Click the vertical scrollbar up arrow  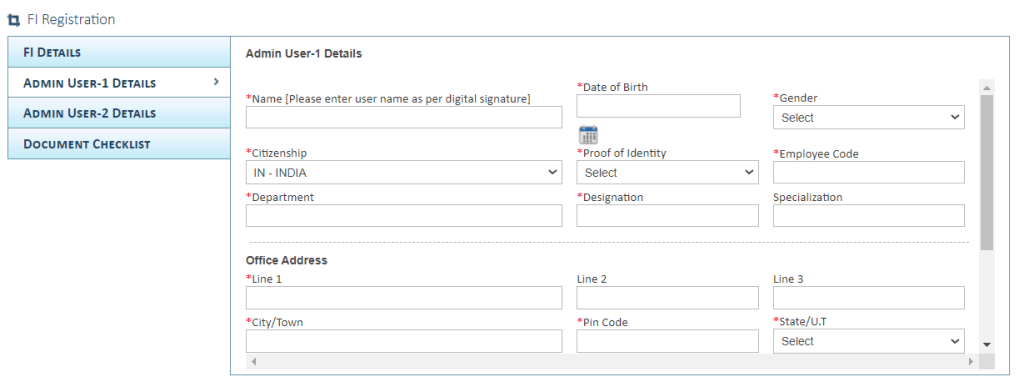tap(987, 87)
